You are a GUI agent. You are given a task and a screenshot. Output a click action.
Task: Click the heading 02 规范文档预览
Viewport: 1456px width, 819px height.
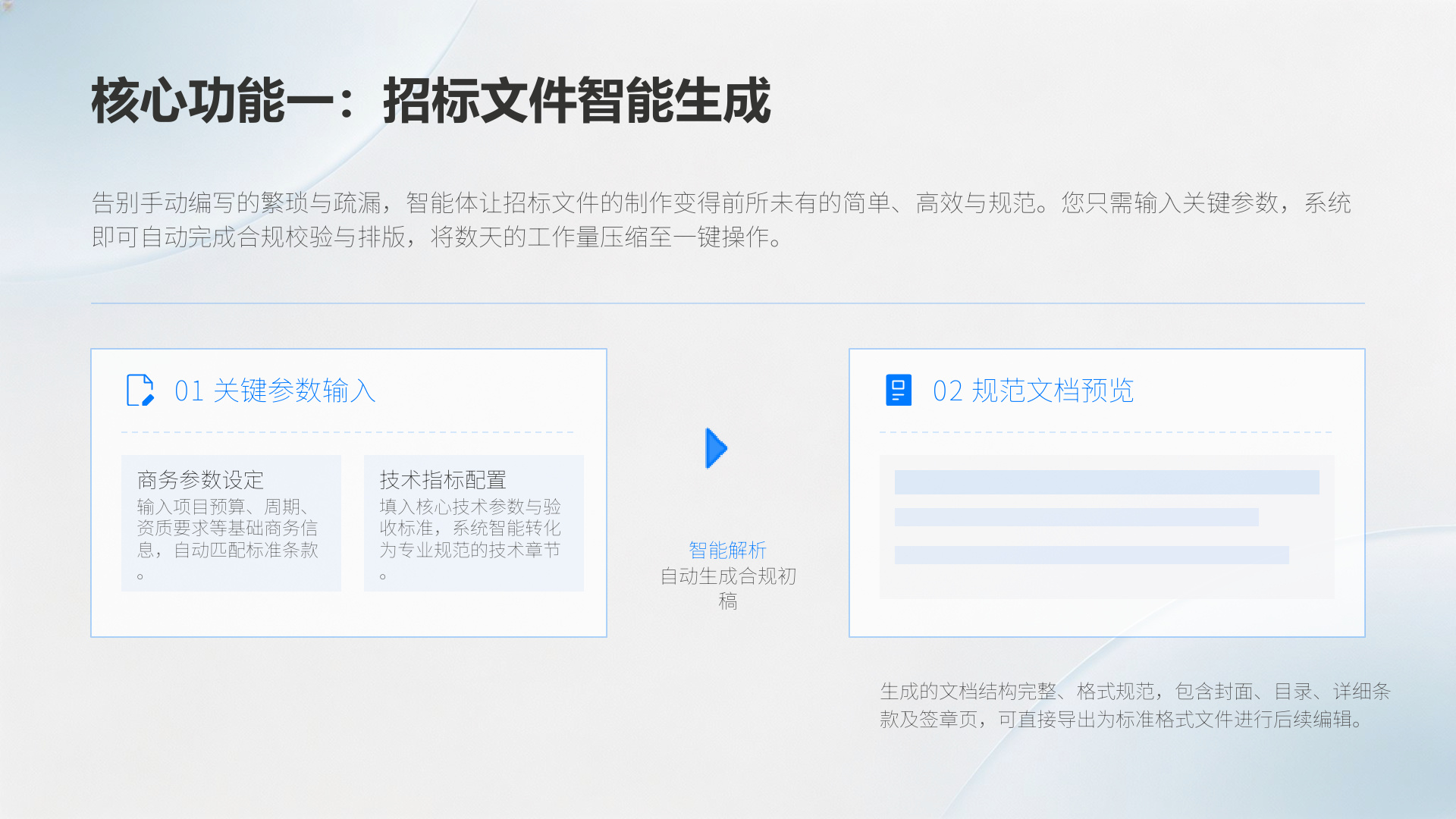(x=1034, y=391)
